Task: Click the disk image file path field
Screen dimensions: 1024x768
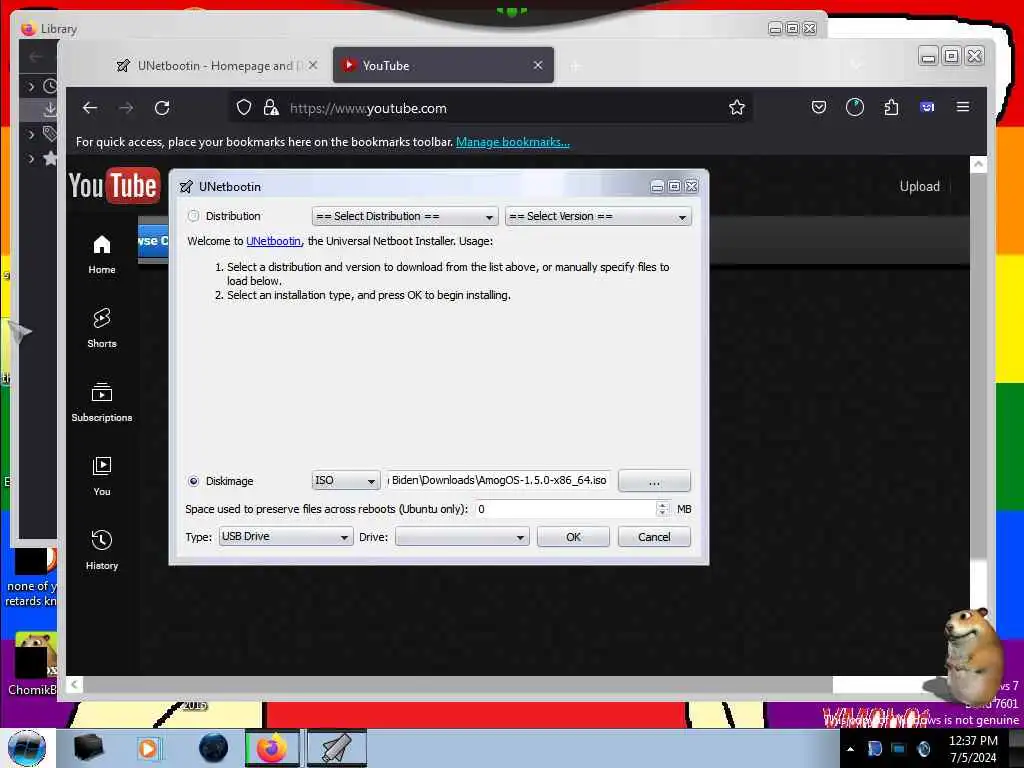Action: coord(500,481)
